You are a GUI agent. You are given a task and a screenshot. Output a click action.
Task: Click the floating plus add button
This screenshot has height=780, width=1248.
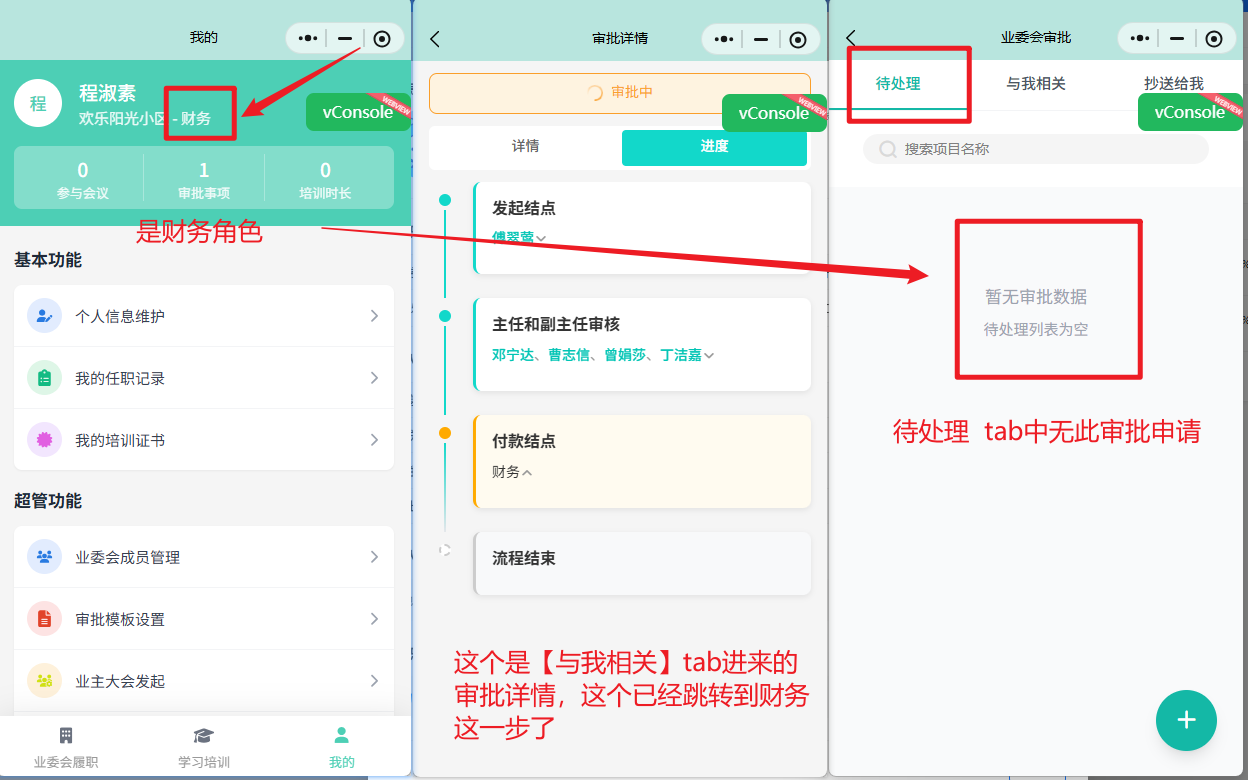click(x=1186, y=720)
